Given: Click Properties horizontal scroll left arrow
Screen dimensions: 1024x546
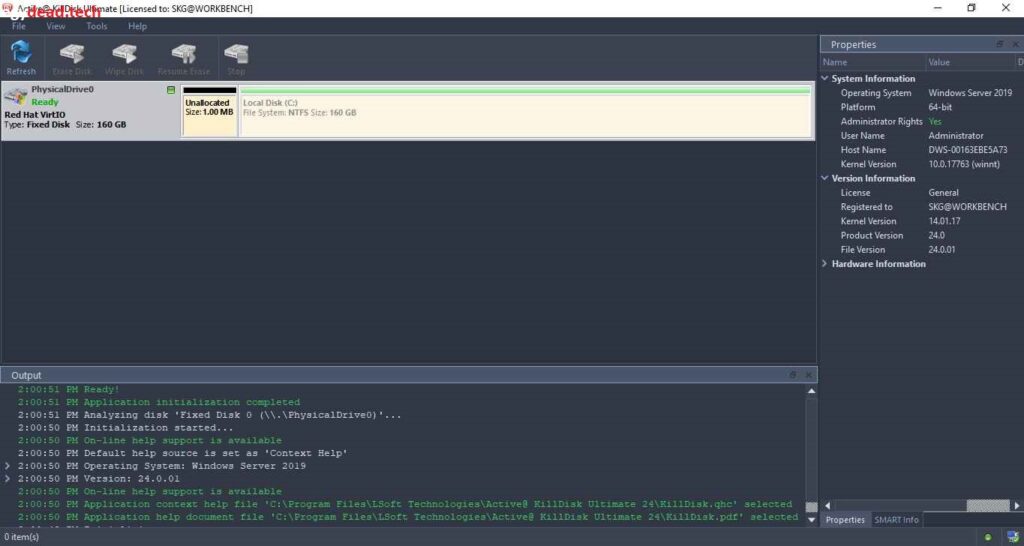Looking at the screenshot, I should [827, 506].
